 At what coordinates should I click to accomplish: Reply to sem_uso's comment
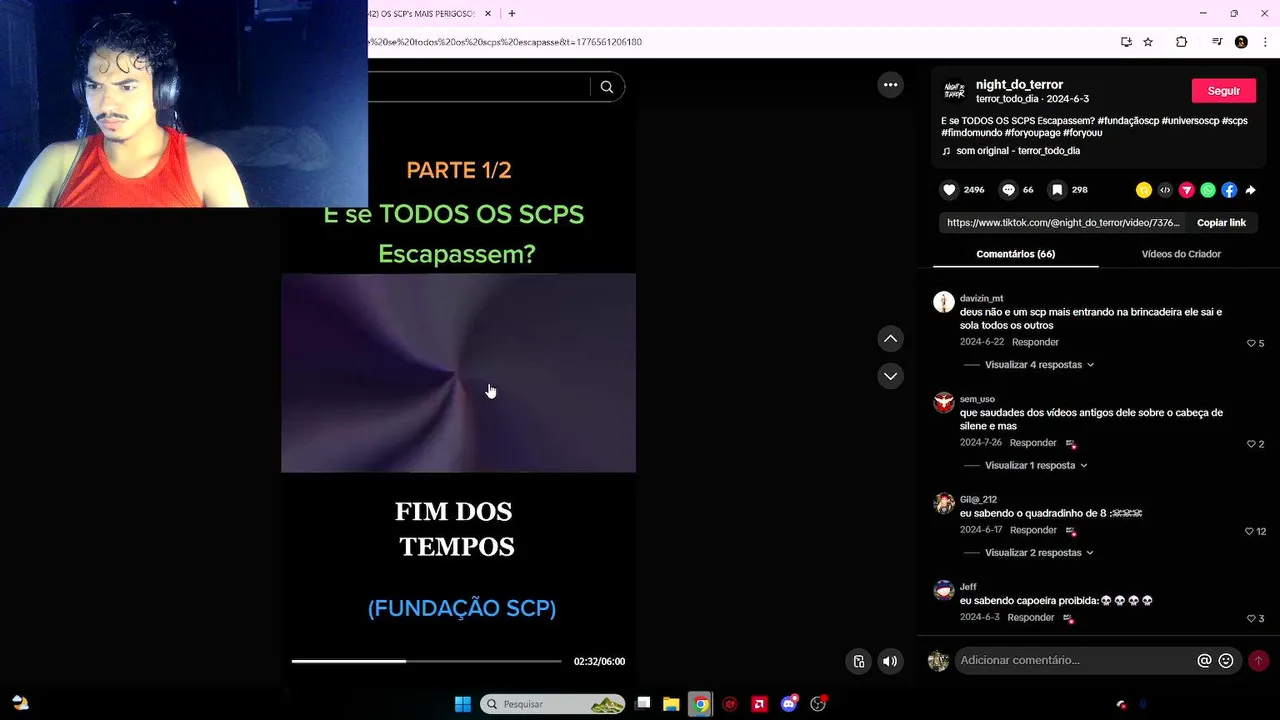coord(1033,442)
